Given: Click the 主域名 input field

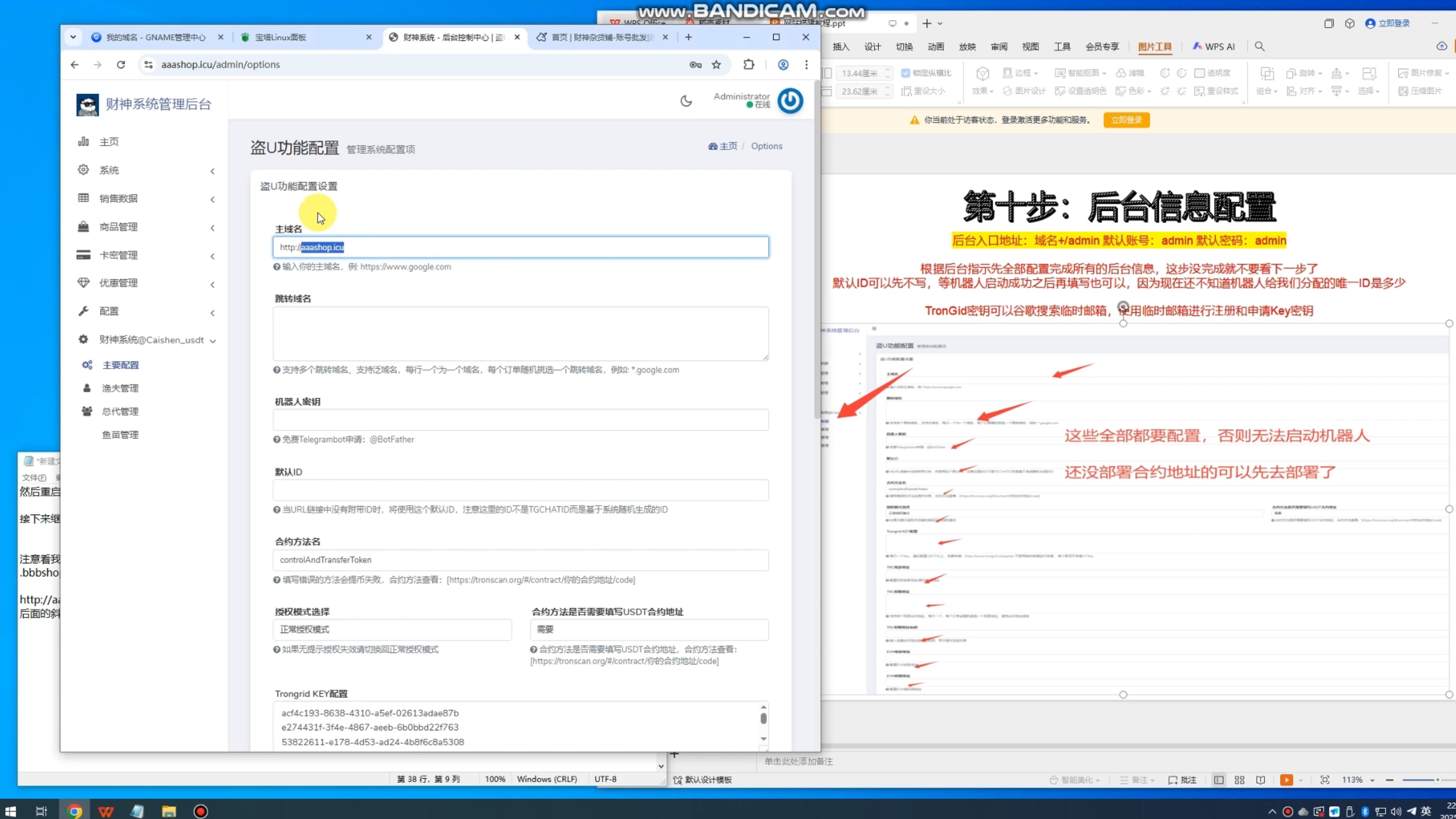Looking at the screenshot, I should coord(521,247).
